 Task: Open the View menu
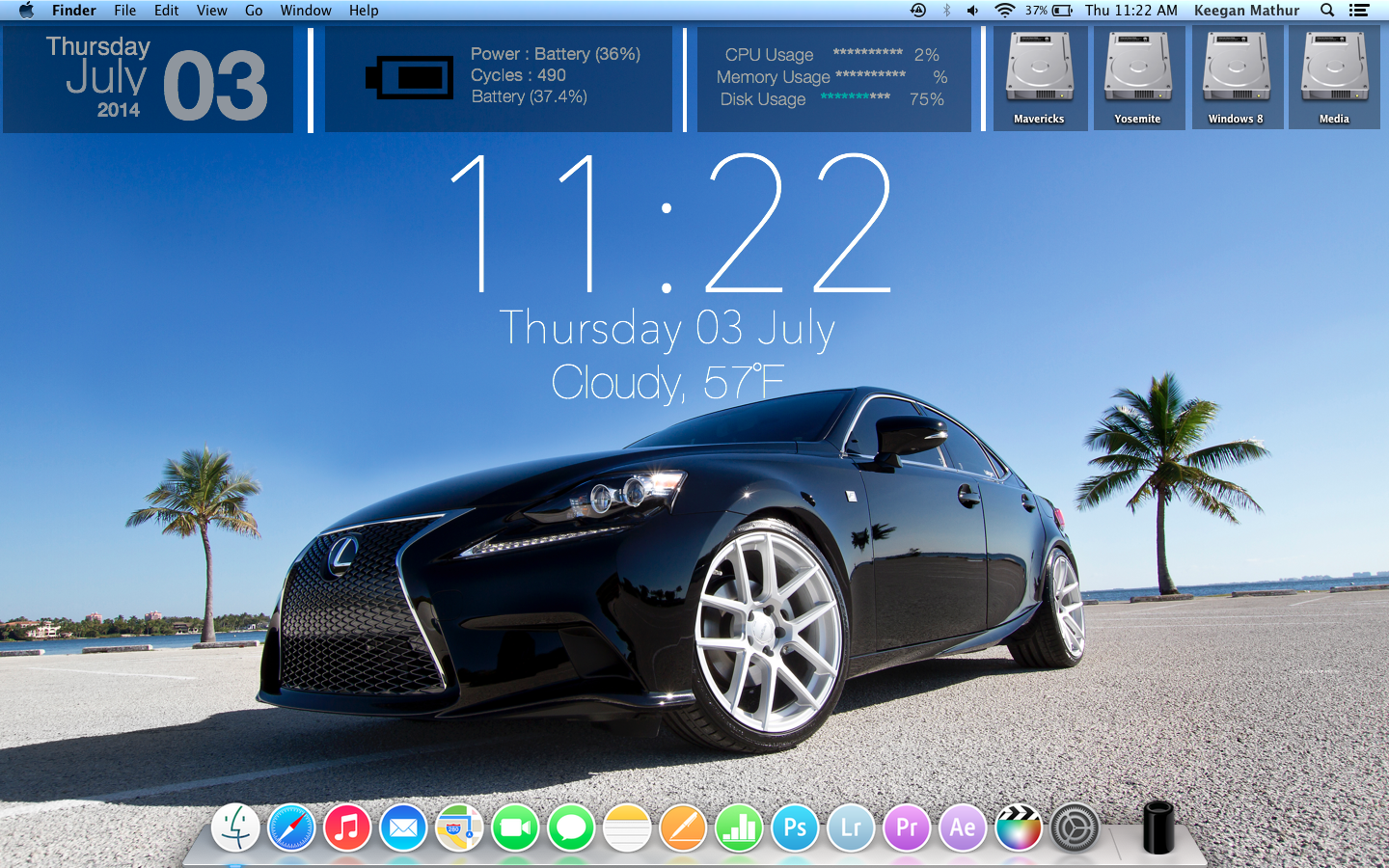point(212,11)
